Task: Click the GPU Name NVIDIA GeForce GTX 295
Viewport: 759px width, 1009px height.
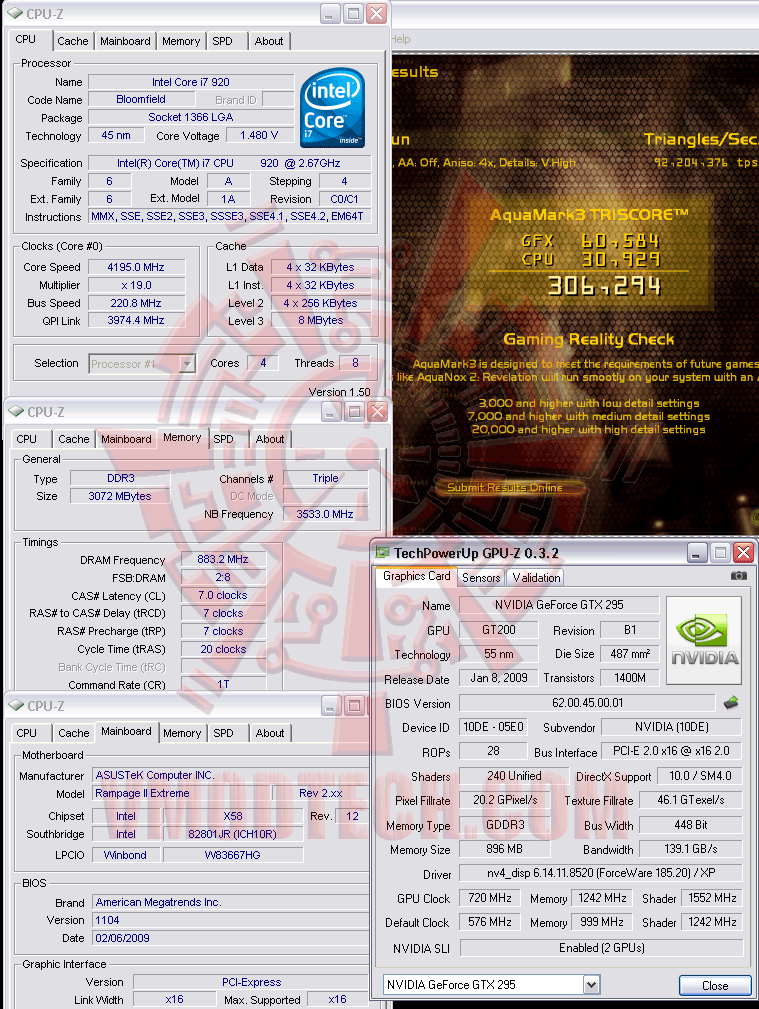Action: click(559, 604)
